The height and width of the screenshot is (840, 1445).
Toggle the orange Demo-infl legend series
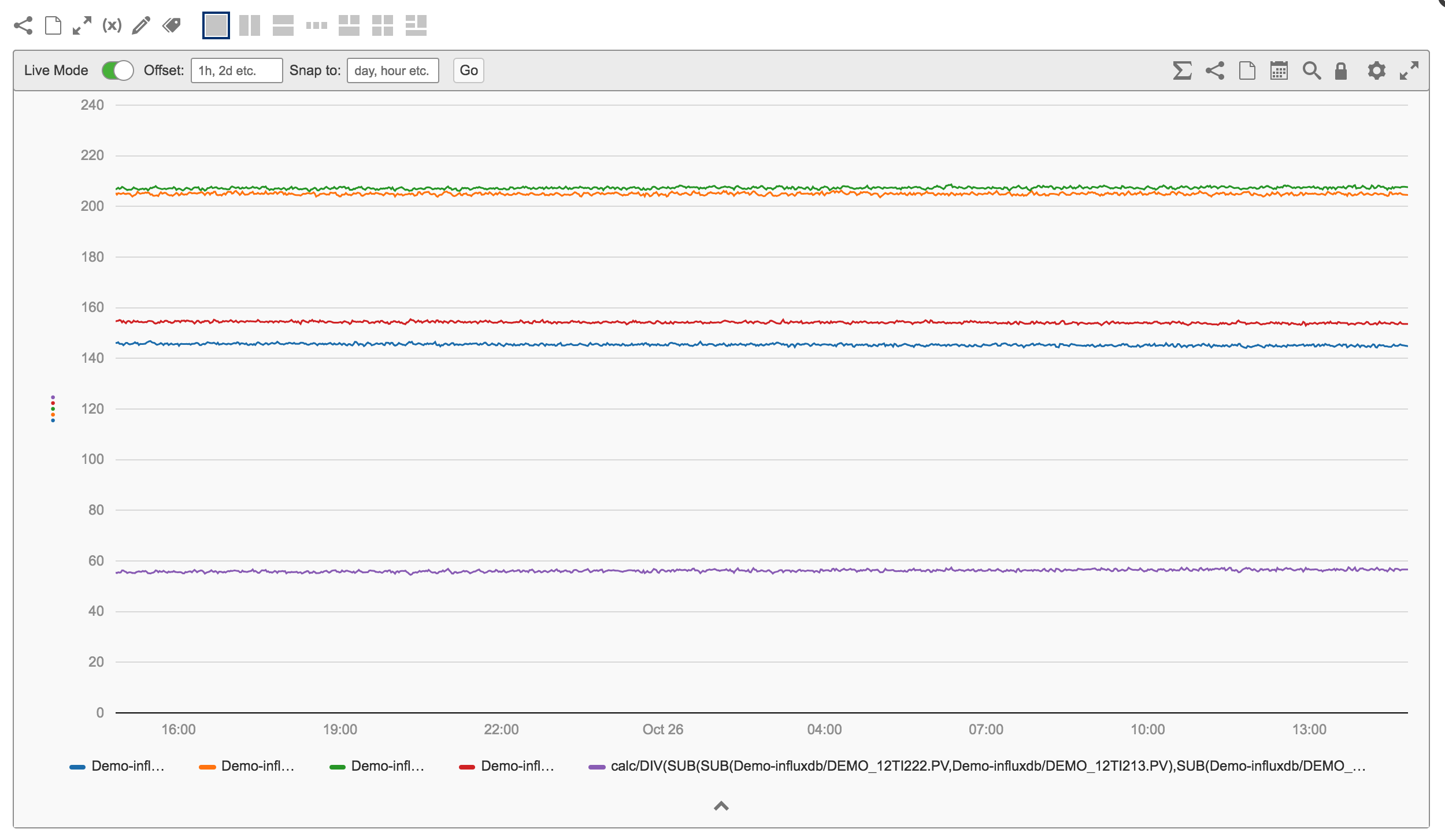pyautogui.click(x=247, y=767)
